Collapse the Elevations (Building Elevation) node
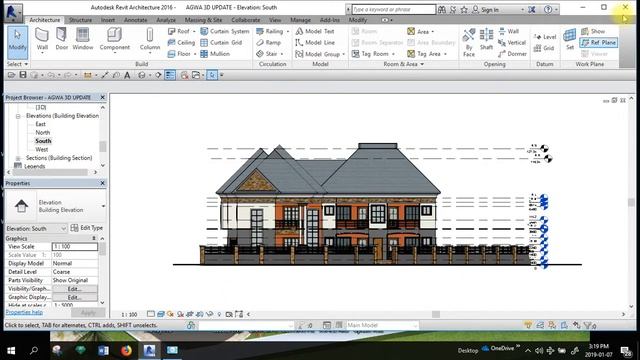 pyautogui.click(x=18, y=116)
